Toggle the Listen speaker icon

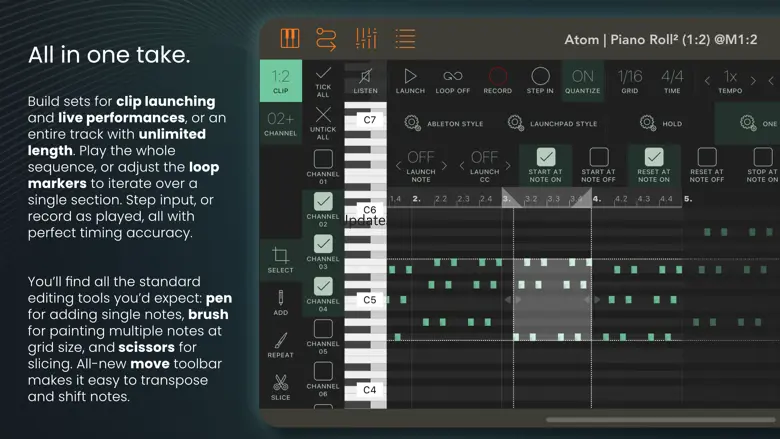coord(366,80)
